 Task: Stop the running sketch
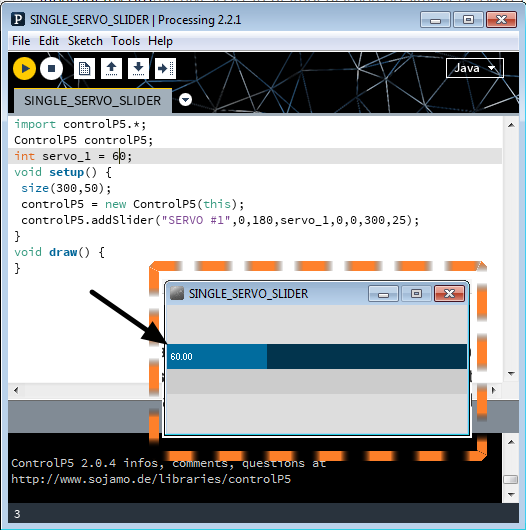point(51,69)
